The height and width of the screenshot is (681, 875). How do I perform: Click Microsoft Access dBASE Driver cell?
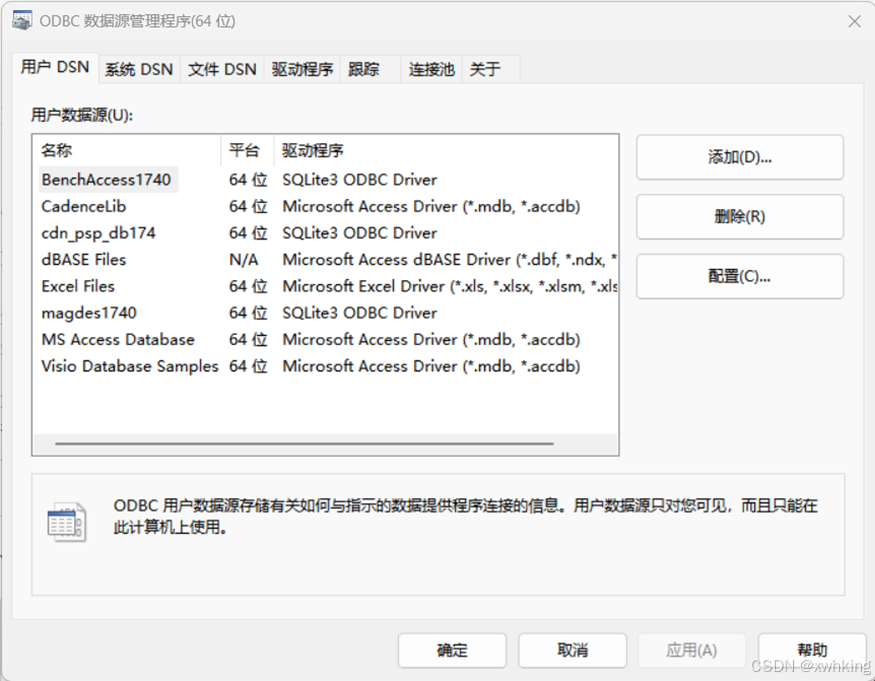[450, 260]
